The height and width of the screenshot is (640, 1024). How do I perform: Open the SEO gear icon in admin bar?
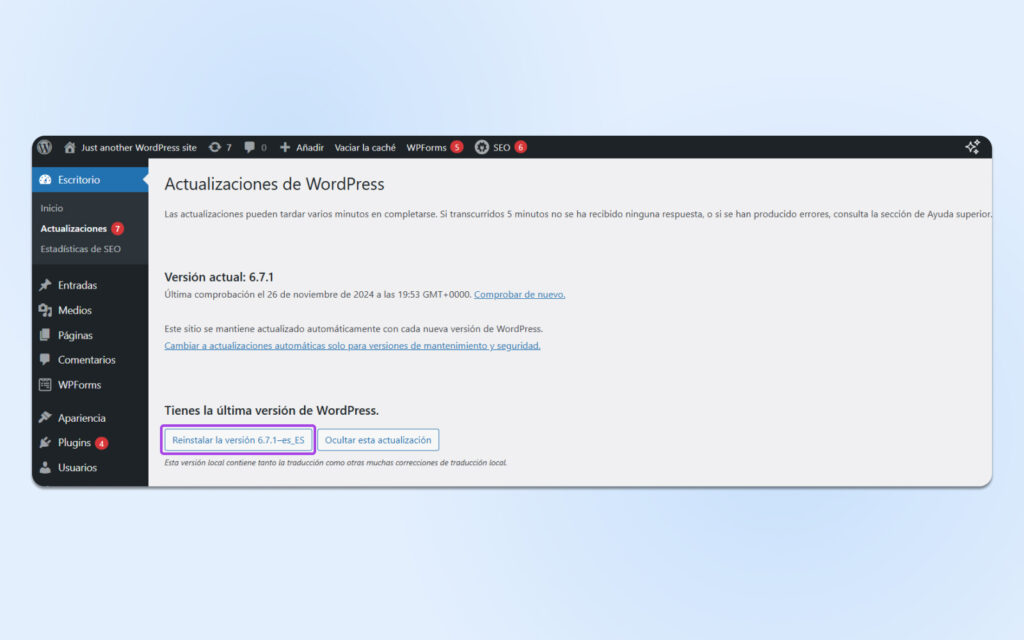[x=481, y=147]
